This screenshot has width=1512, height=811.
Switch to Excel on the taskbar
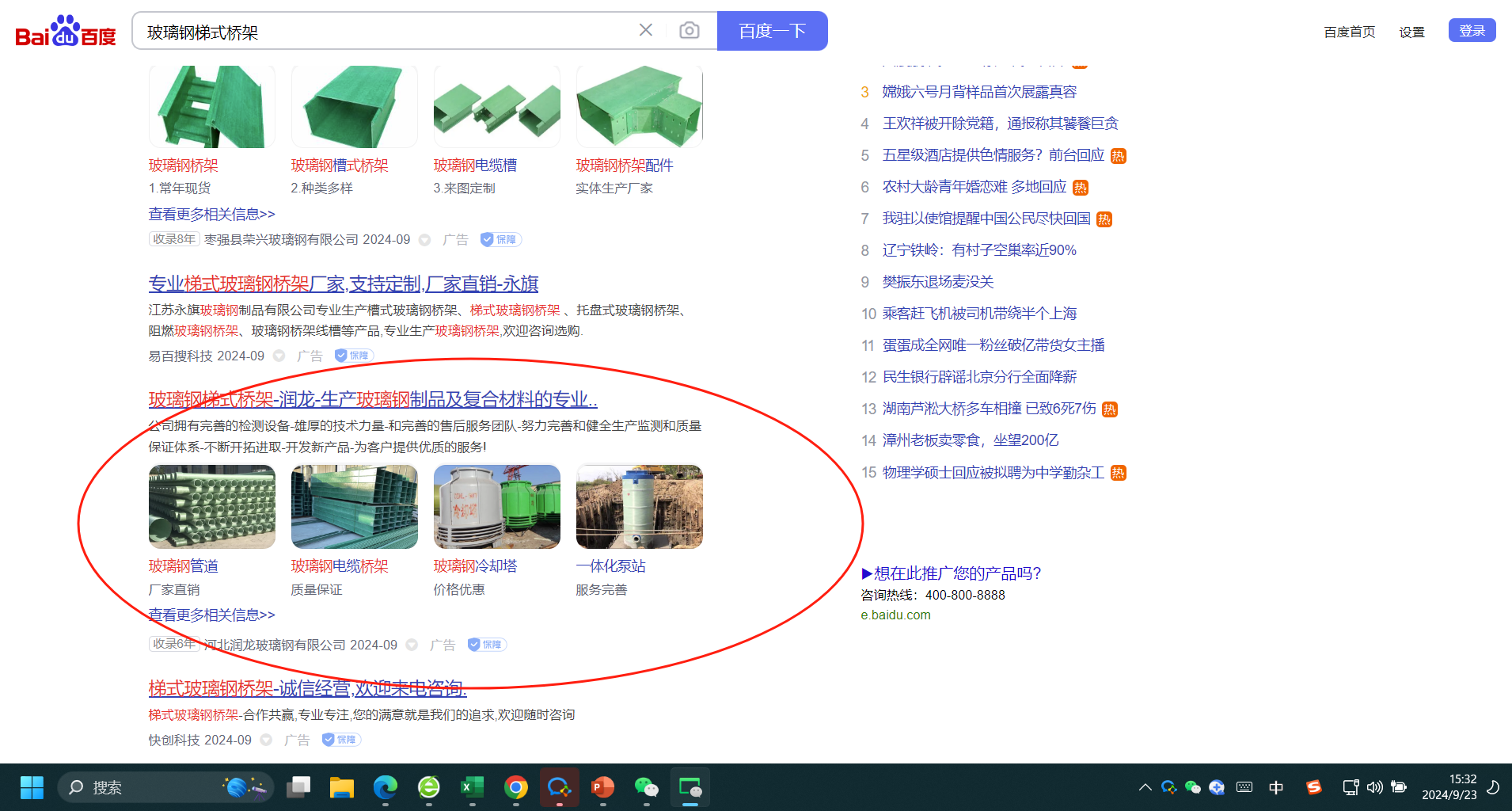coord(473,787)
